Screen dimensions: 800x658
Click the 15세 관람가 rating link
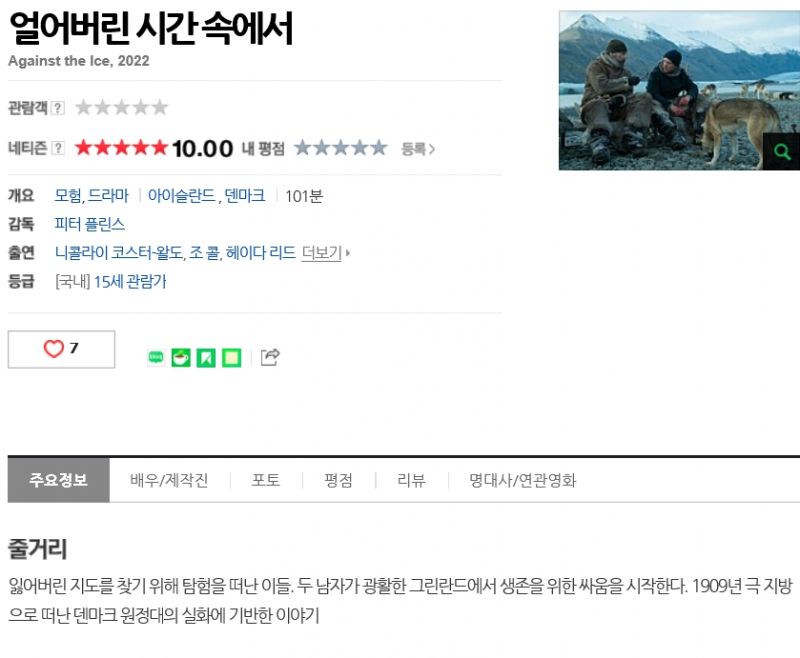click(x=130, y=281)
